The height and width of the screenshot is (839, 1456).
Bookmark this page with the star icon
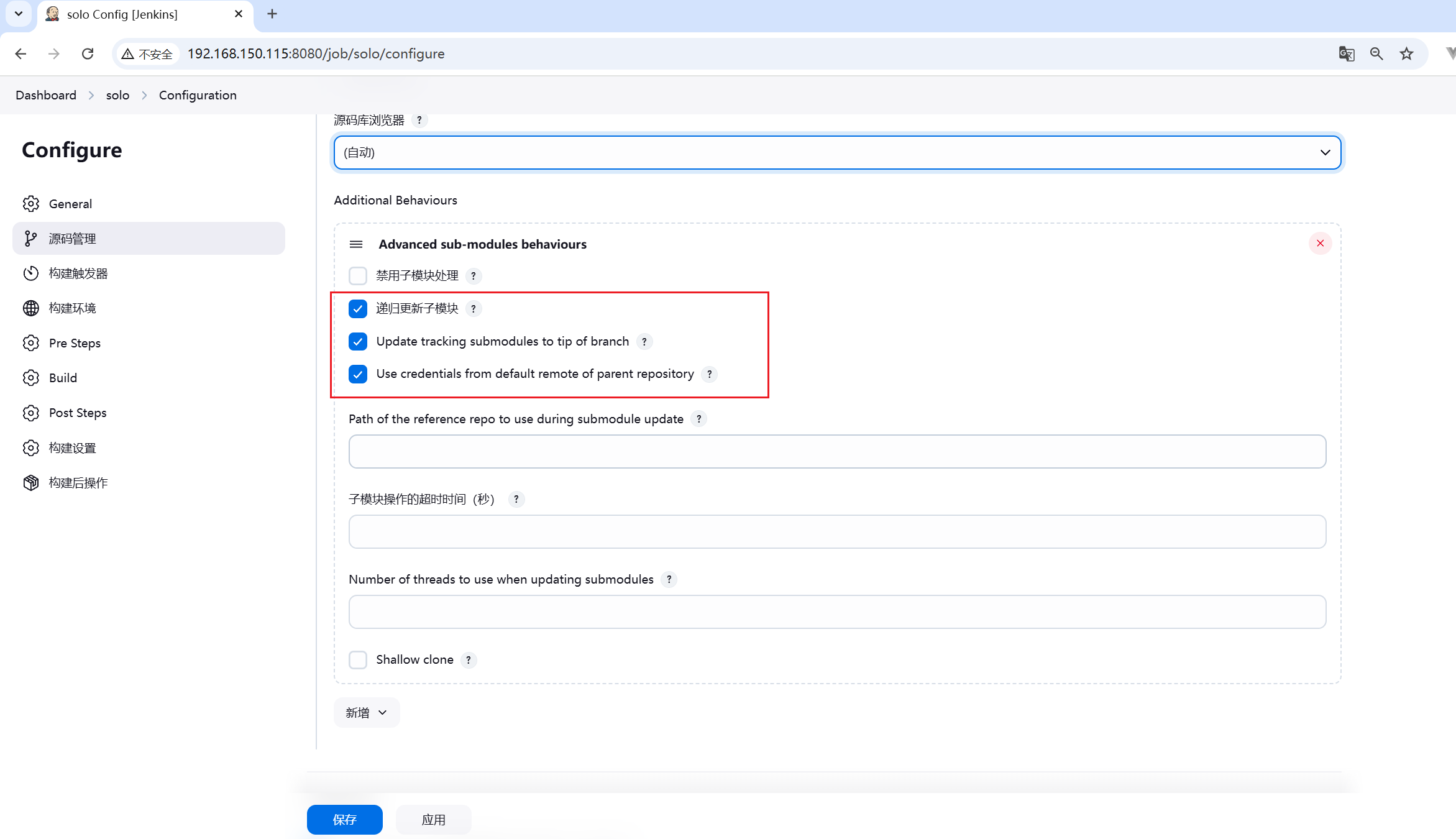click(x=1406, y=54)
